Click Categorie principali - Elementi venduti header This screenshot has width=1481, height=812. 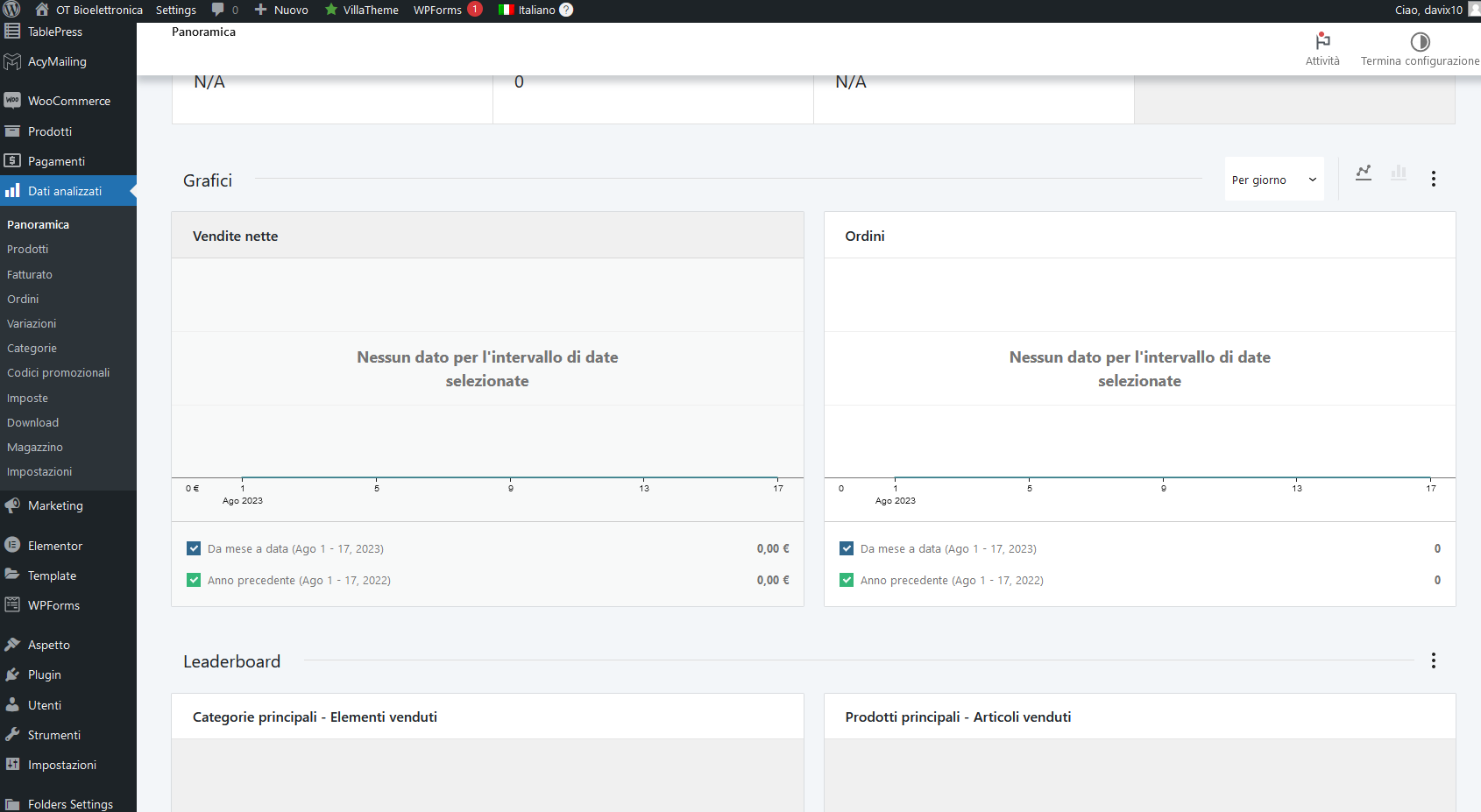tap(315, 717)
